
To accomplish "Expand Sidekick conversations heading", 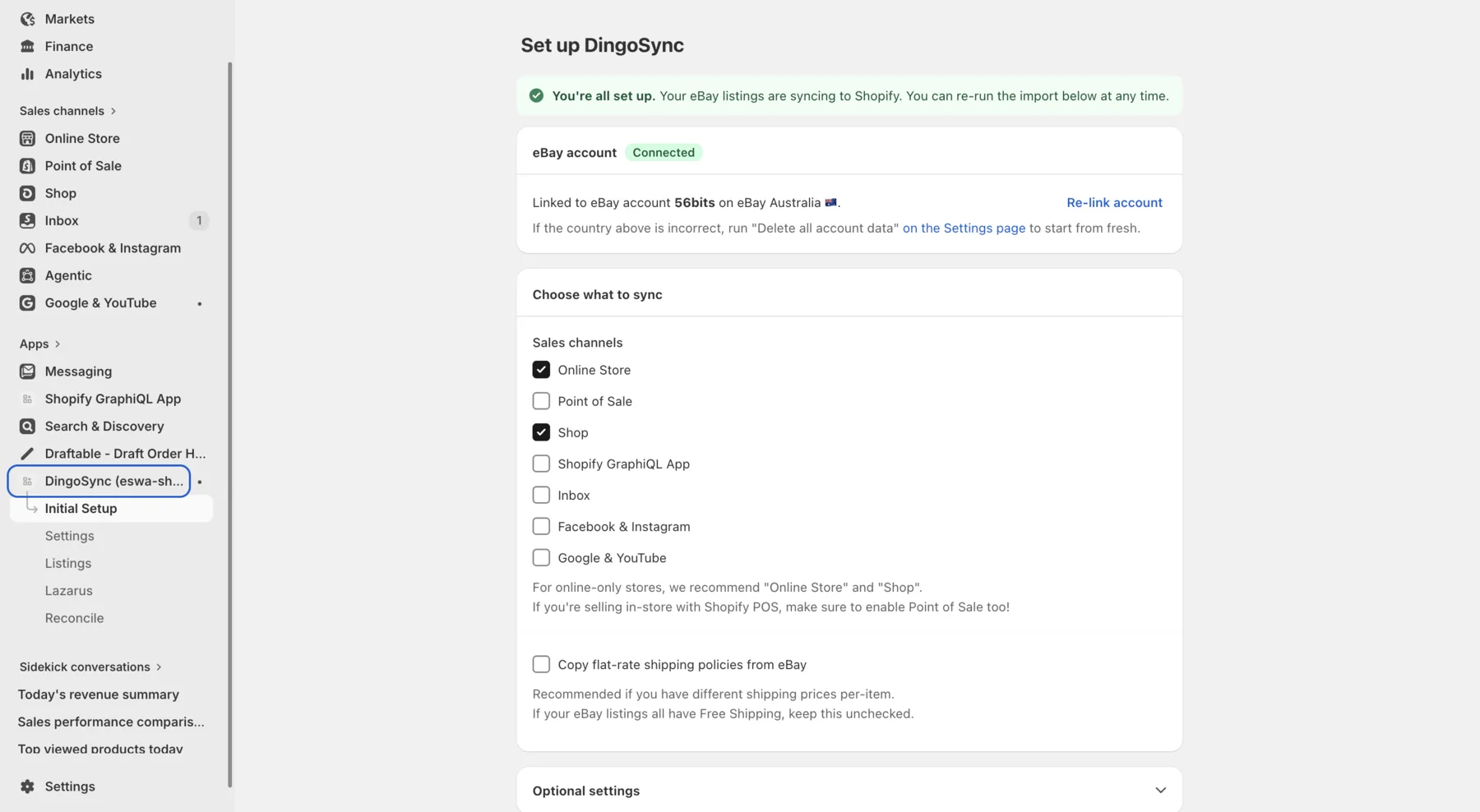I will (x=91, y=667).
